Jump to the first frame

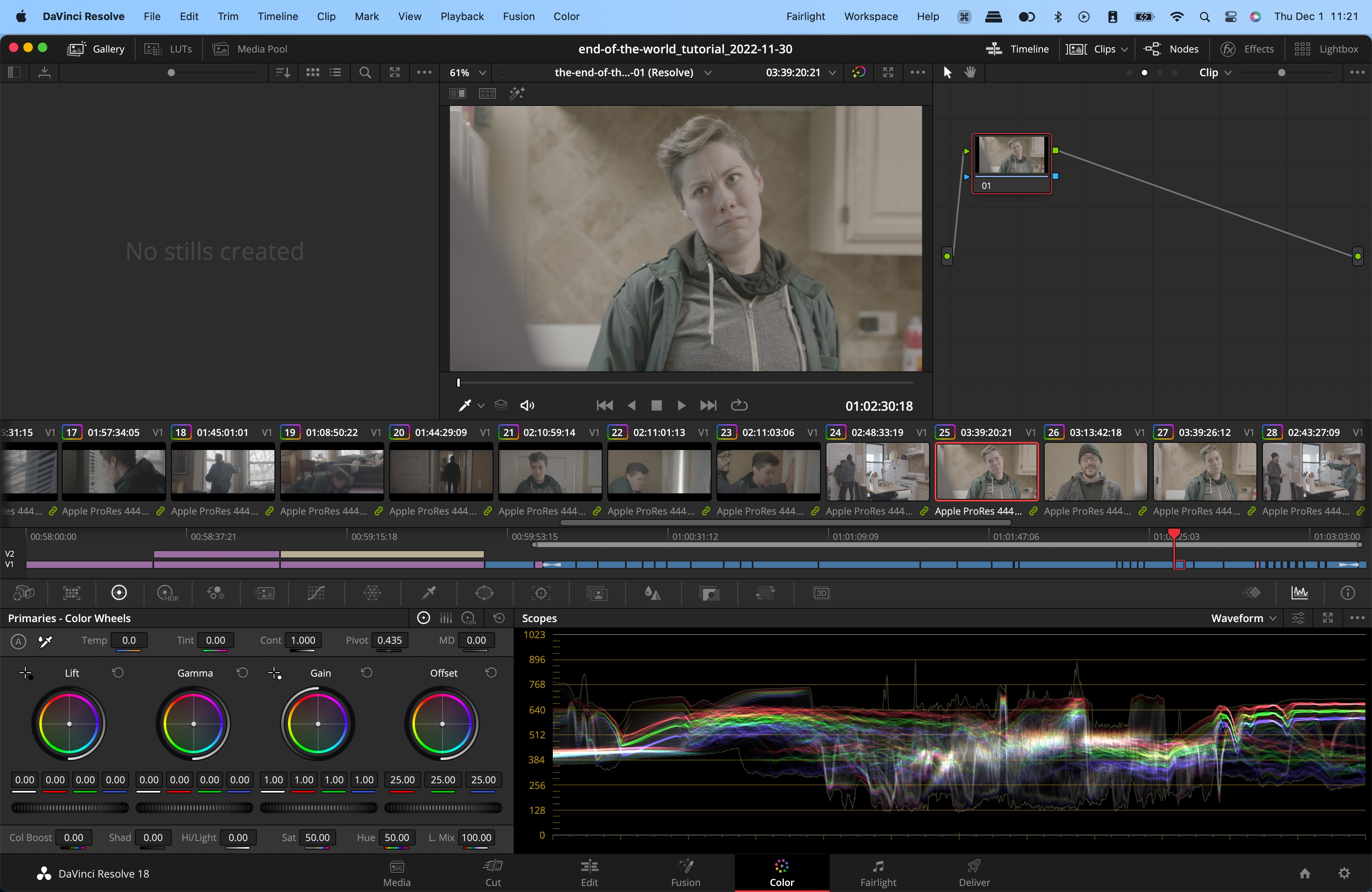coord(605,405)
